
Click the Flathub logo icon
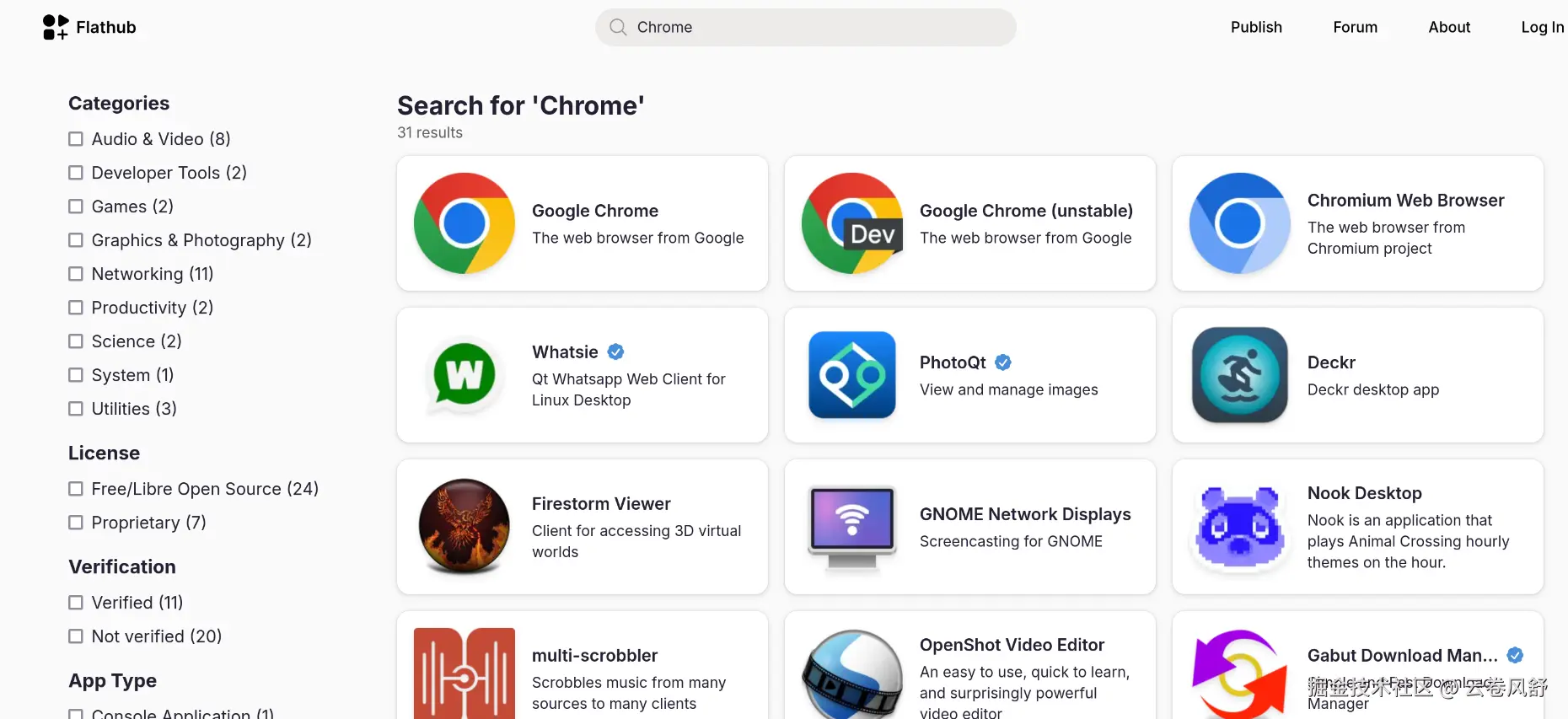(x=56, y=27)
